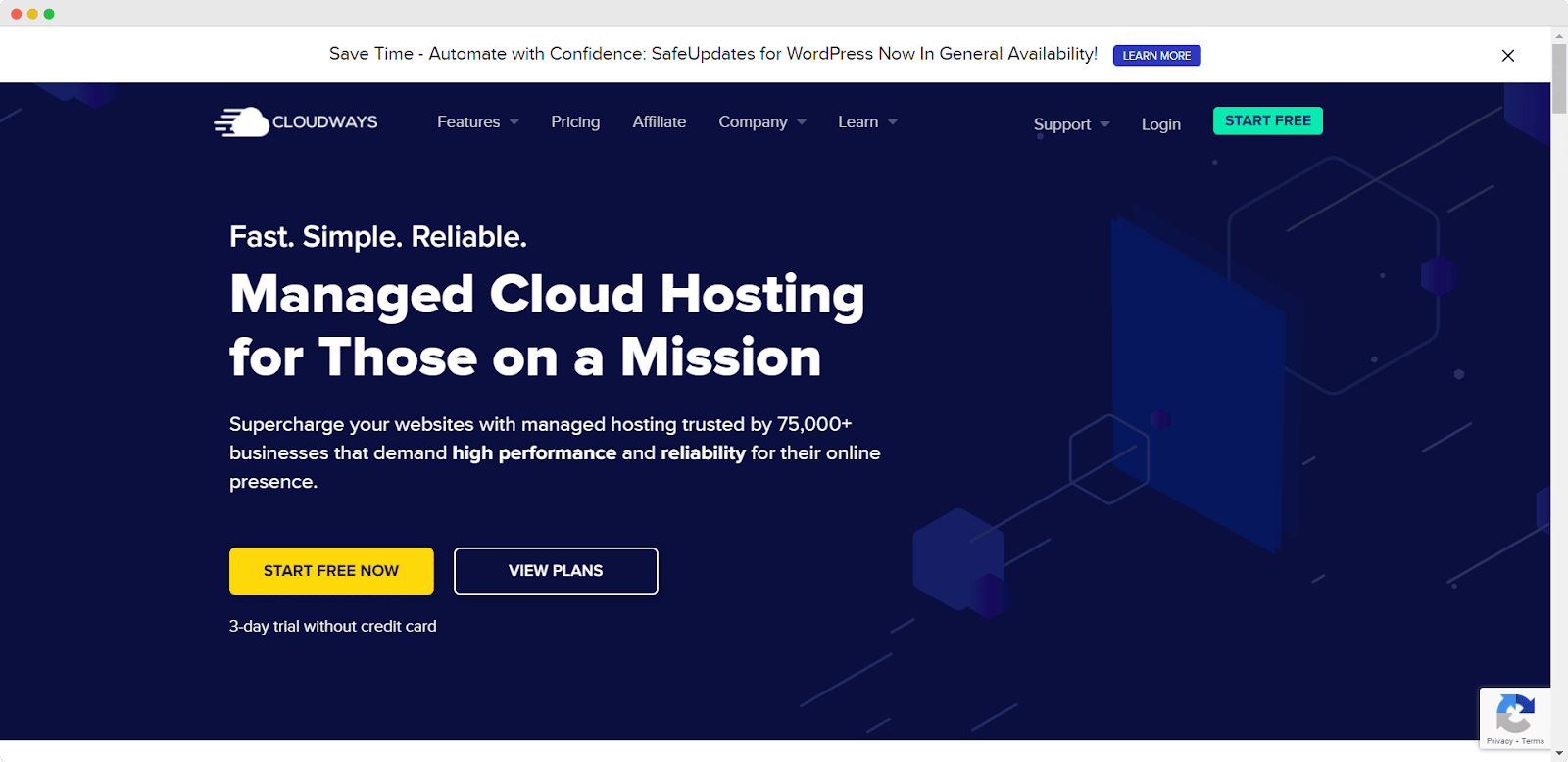
Task: Click the "high performance" bold text
Action: coord(534,452)
